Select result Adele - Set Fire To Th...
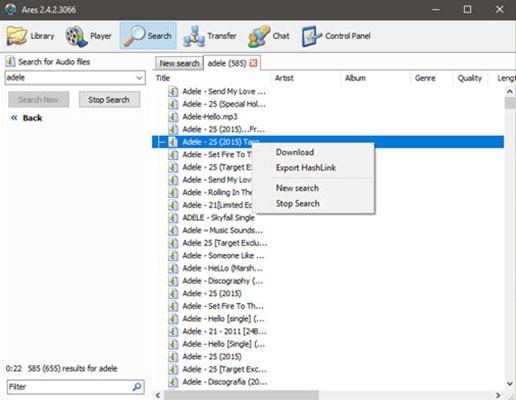 pyautogui.click(x=223, y=306)
